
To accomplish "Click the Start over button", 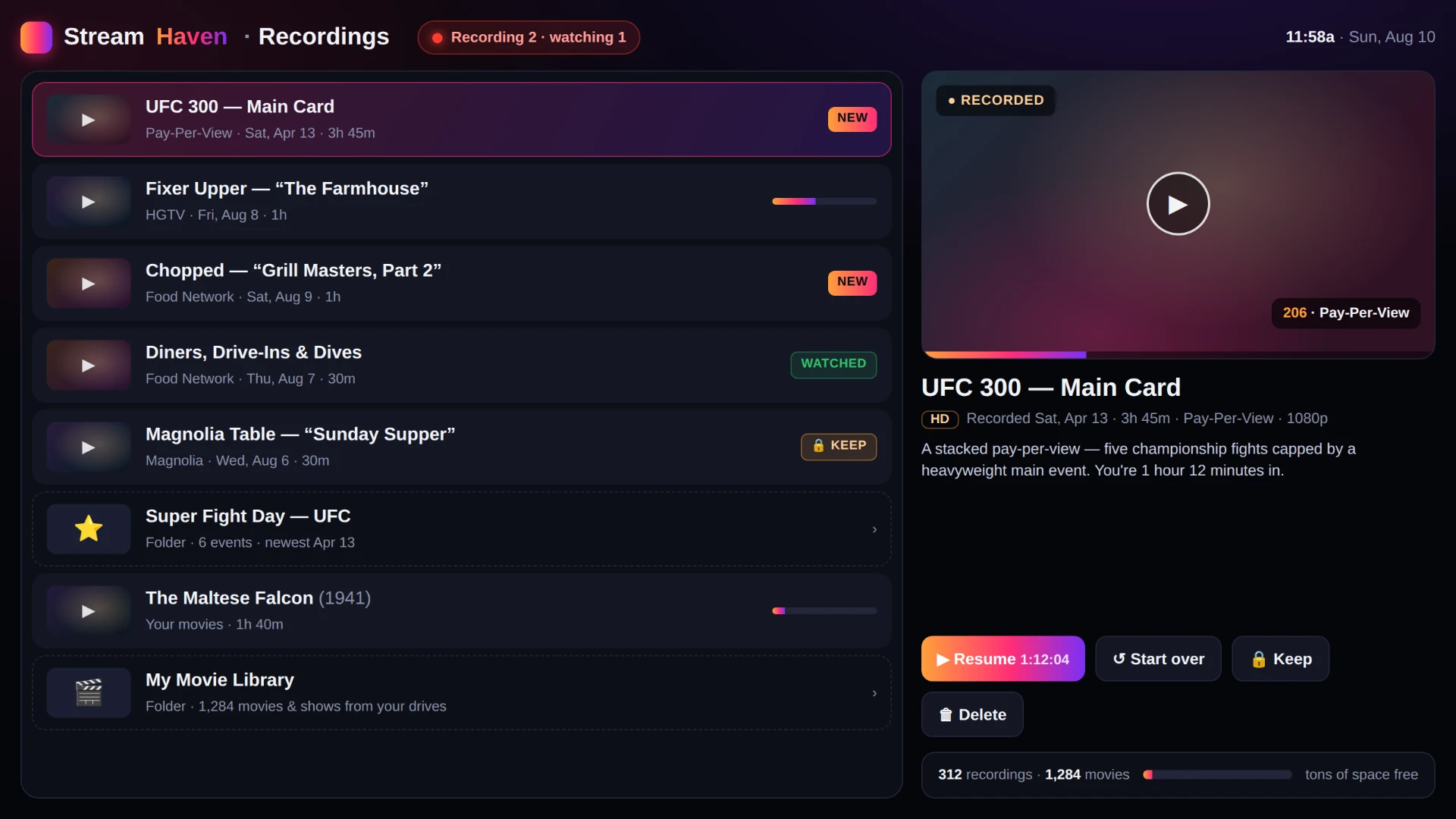I will [1158, 659].
